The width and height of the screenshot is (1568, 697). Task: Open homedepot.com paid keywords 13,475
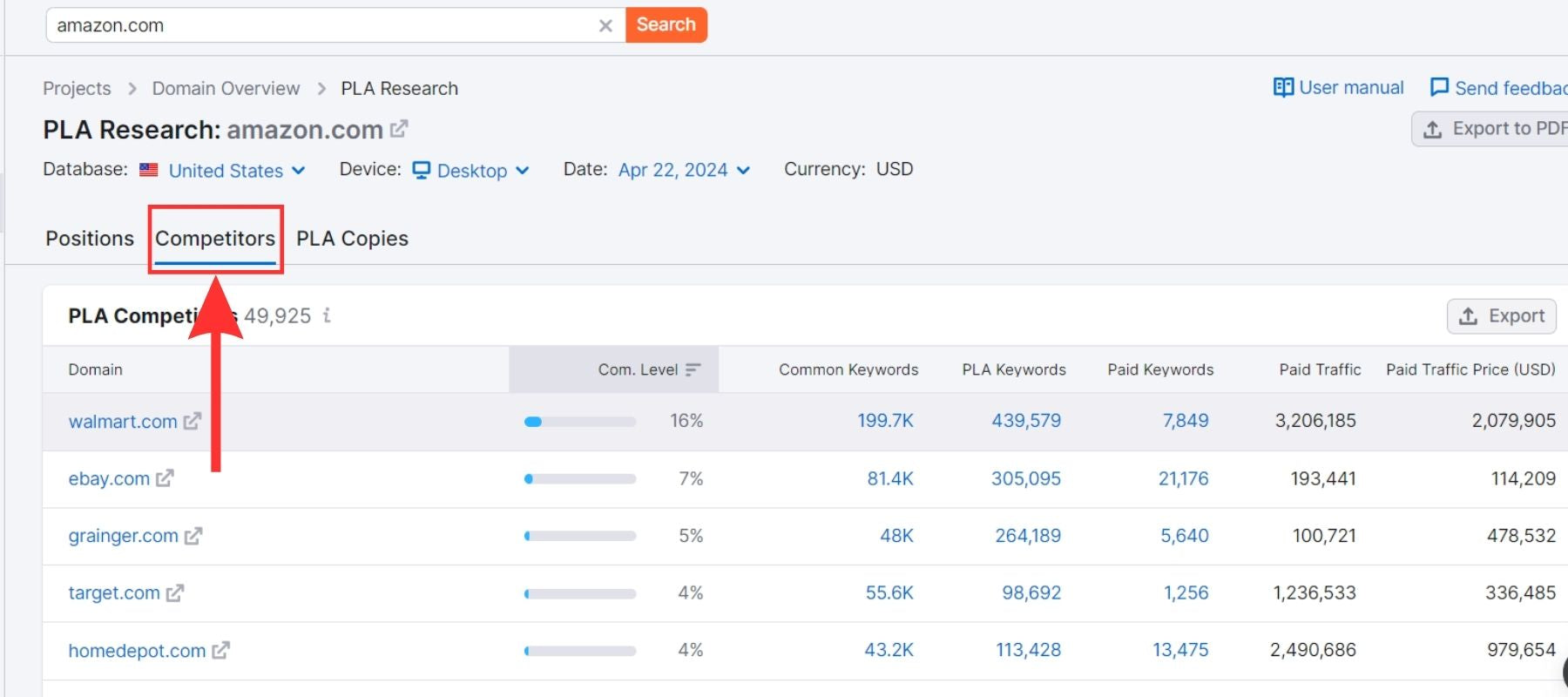click(x=1180, y=650)
